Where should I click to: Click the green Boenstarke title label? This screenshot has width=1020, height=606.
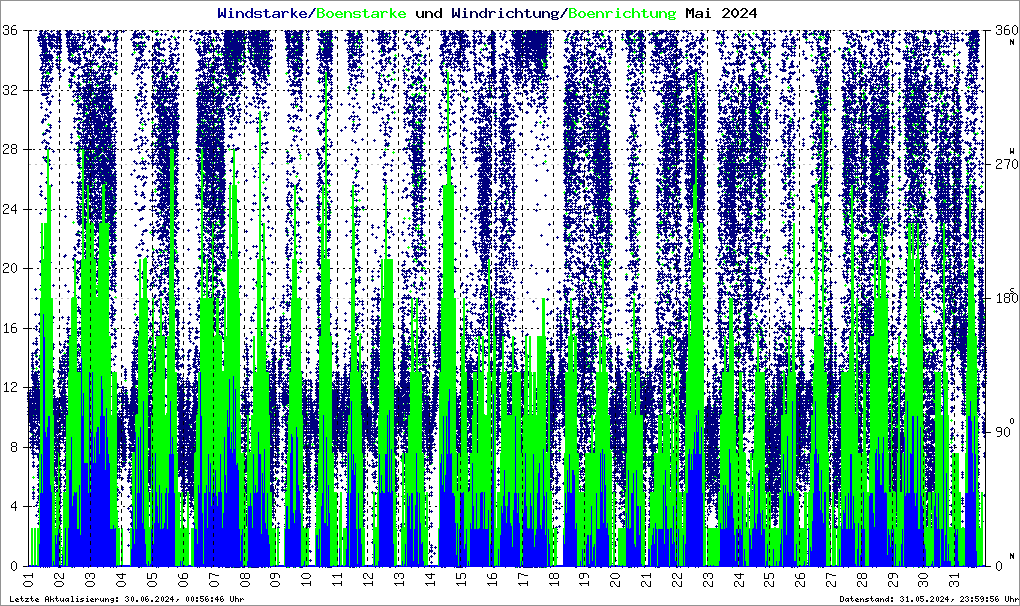(x=362, y=13)
